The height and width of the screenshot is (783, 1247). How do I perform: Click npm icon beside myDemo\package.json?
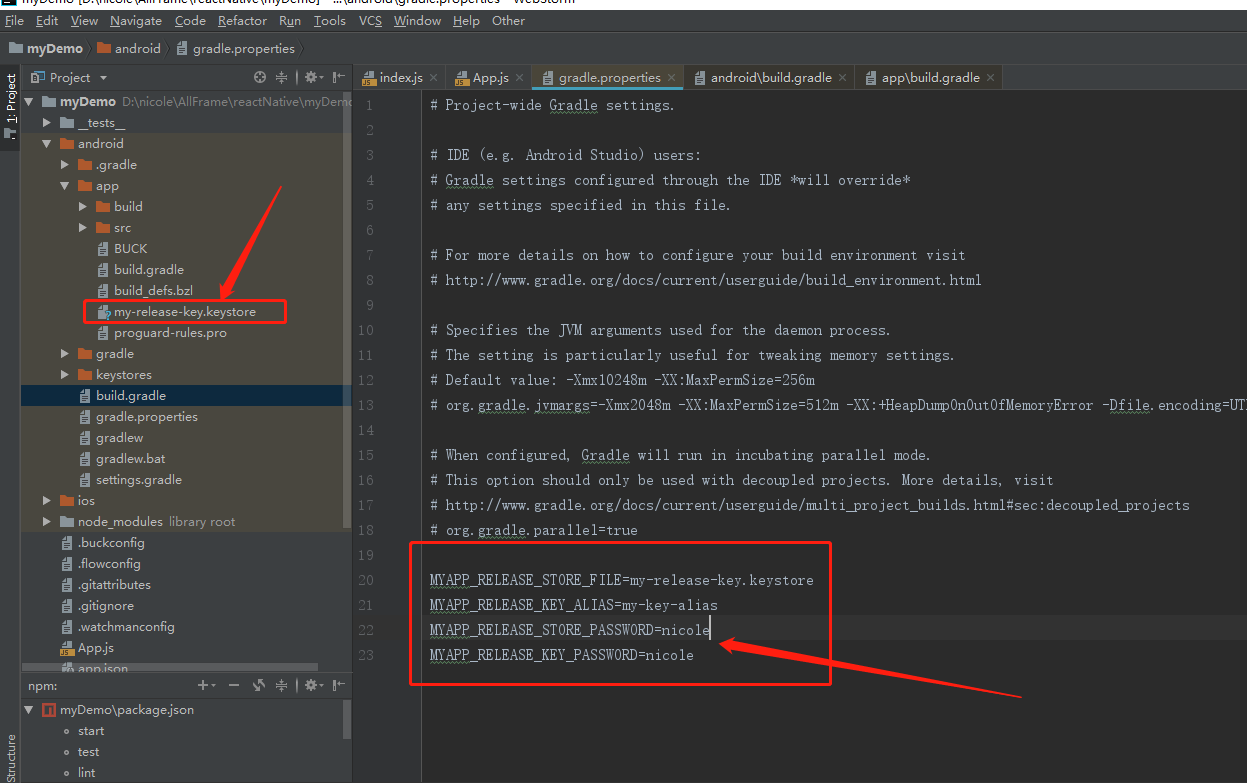pos(49,710)
